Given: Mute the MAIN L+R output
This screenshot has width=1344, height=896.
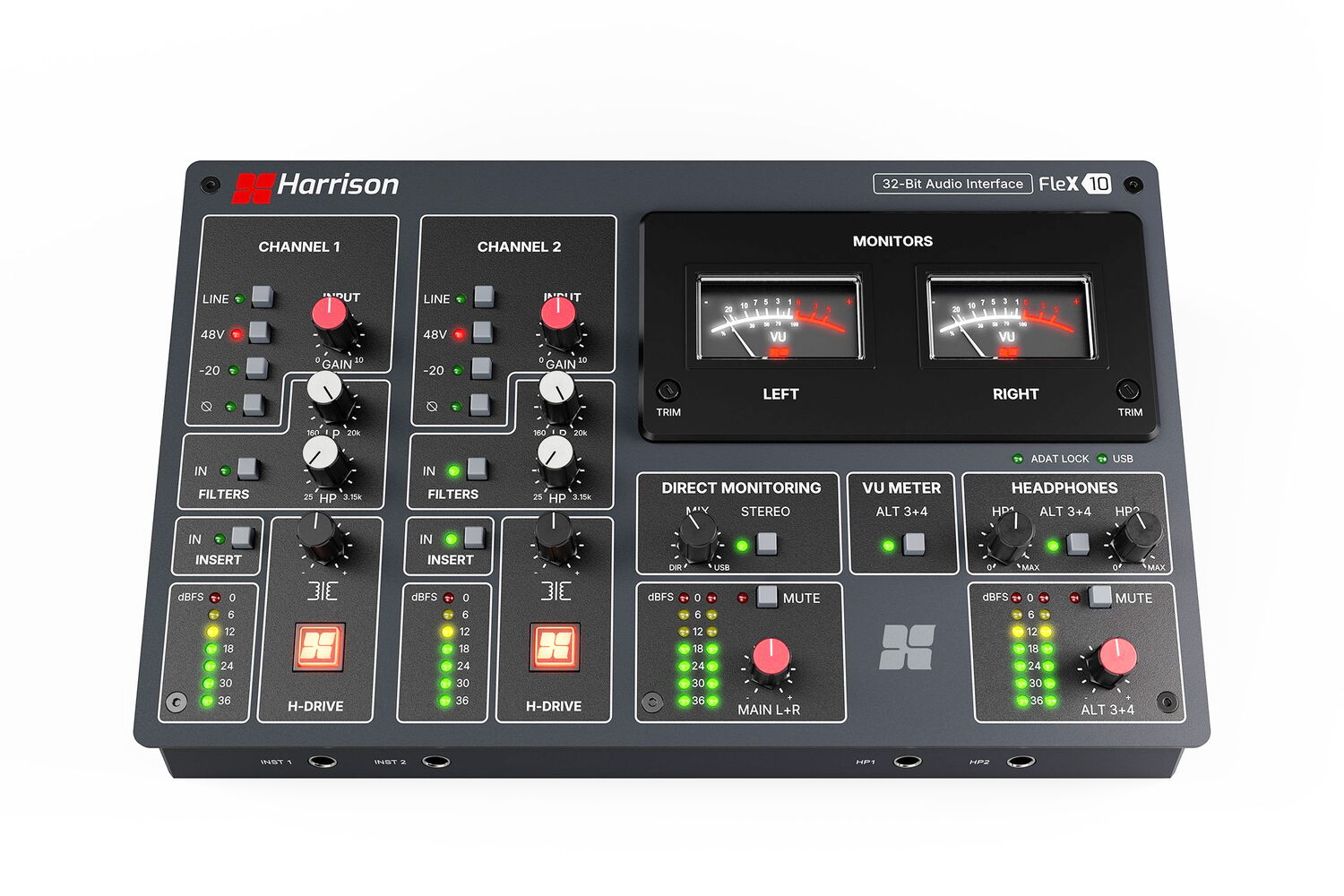Looking at the screenshot, I should (x=767, y=596).
